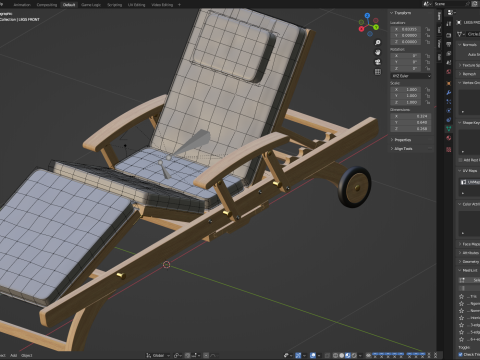Open the Physics properties tab icon
The image size is (480, 360).
click(449, 111)
